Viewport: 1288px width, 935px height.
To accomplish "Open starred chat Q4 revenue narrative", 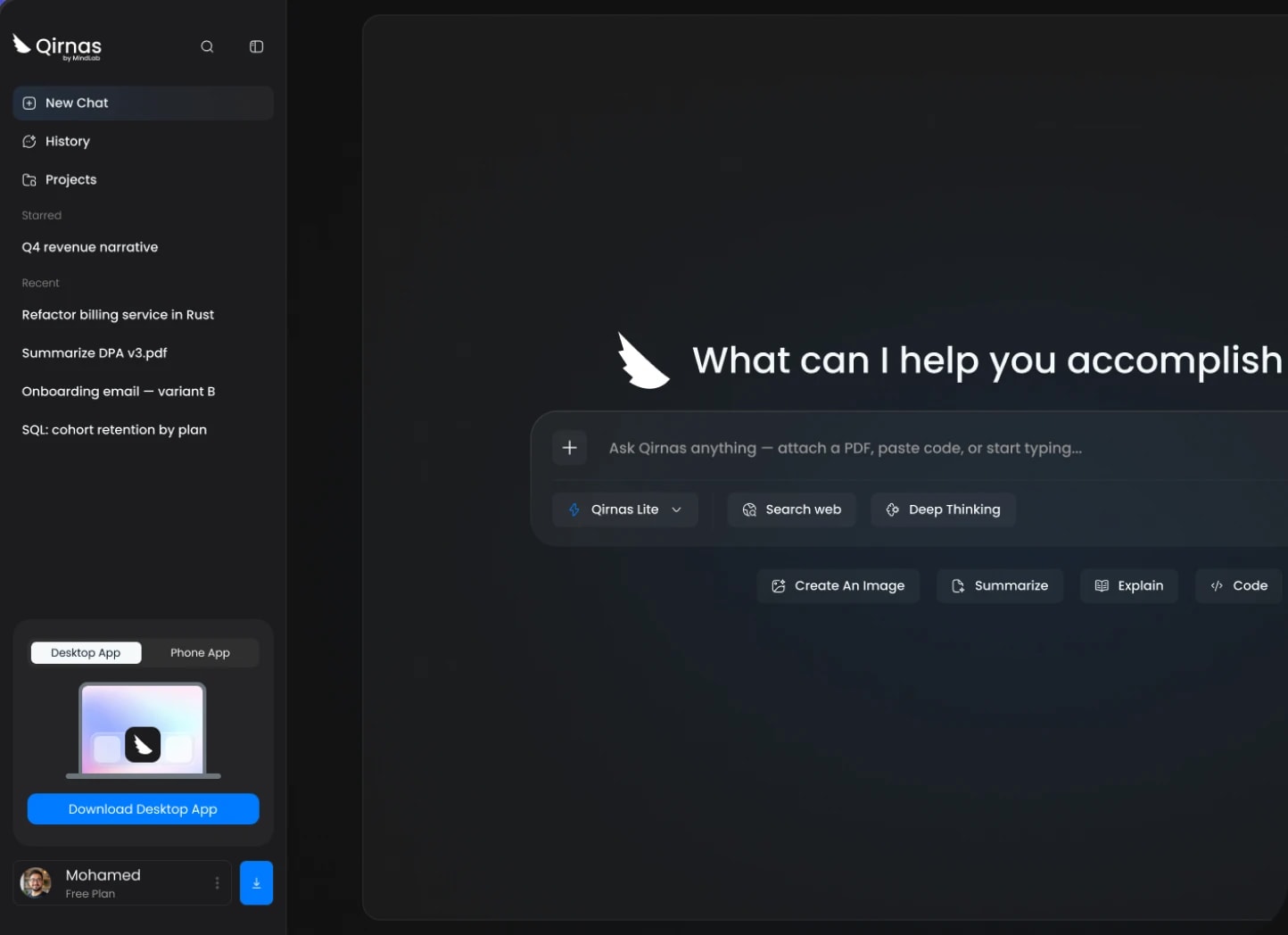I will pyautogui.click(x=90, y=247).
